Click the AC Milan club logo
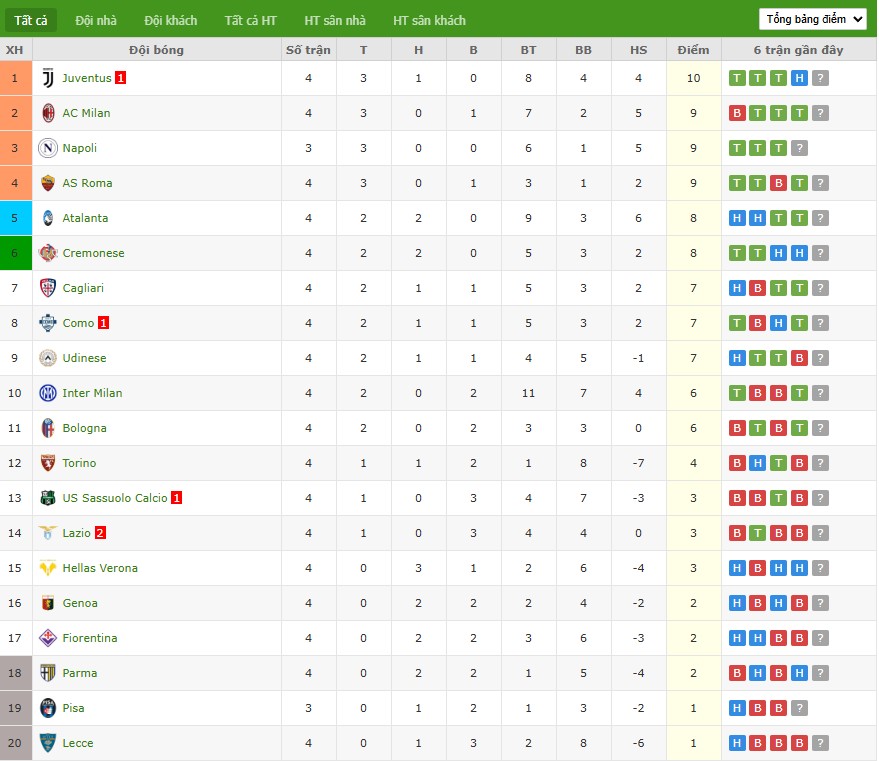 point(48,113)
